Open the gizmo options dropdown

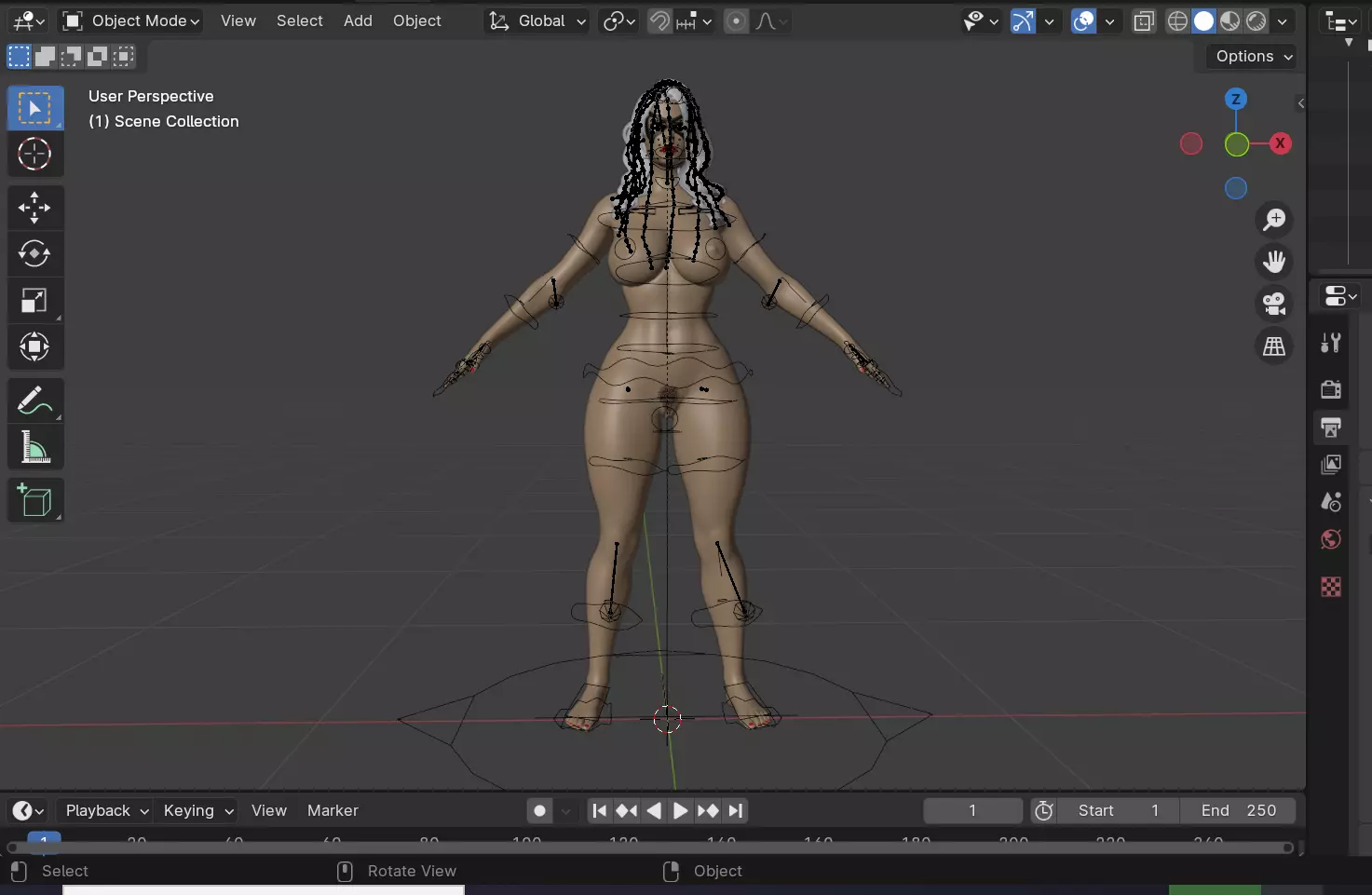pyautogui.click(x=1049, y=20)
